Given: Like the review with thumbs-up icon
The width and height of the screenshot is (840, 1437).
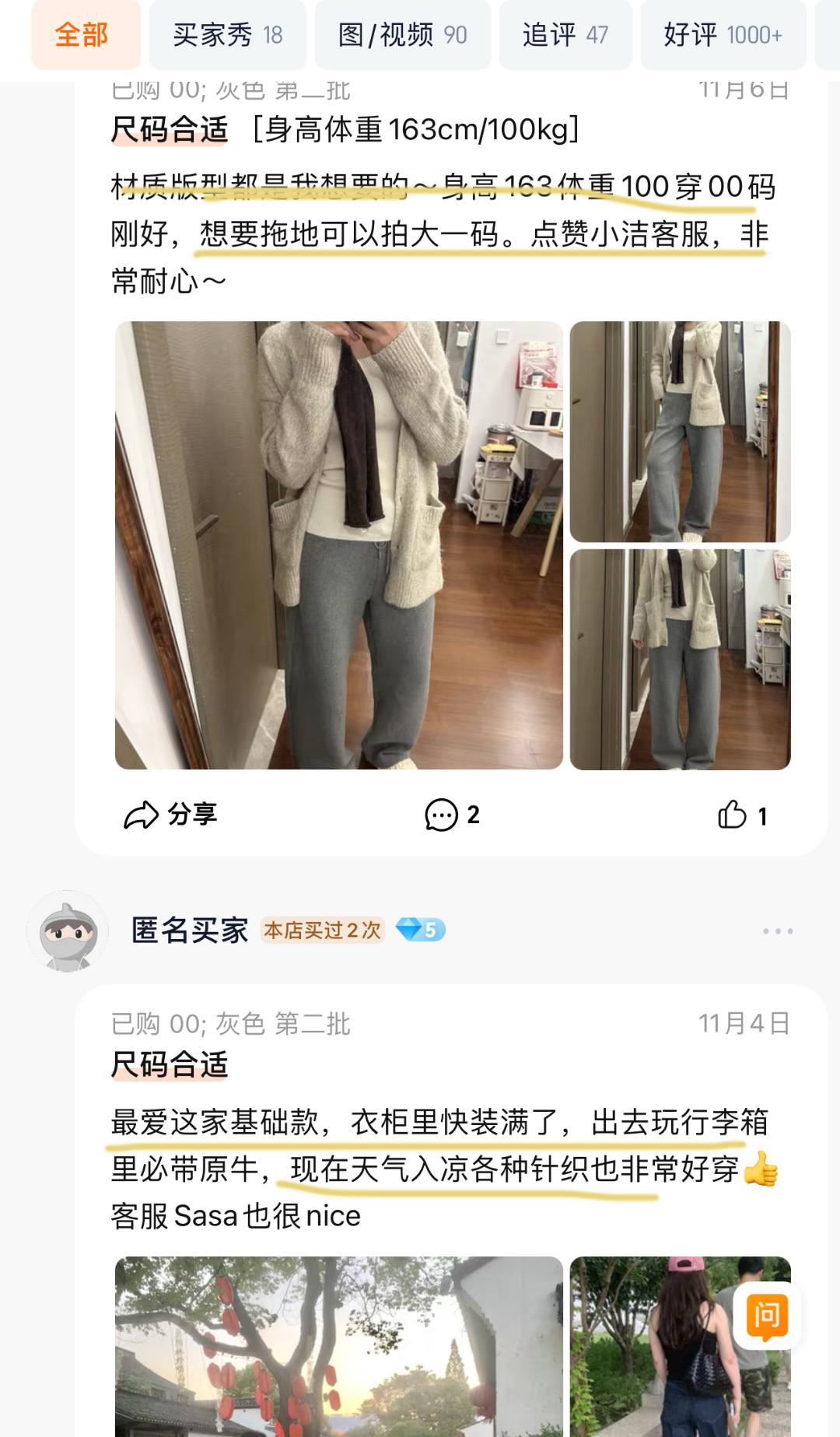Looking at the screenshot, I should 732,815.
